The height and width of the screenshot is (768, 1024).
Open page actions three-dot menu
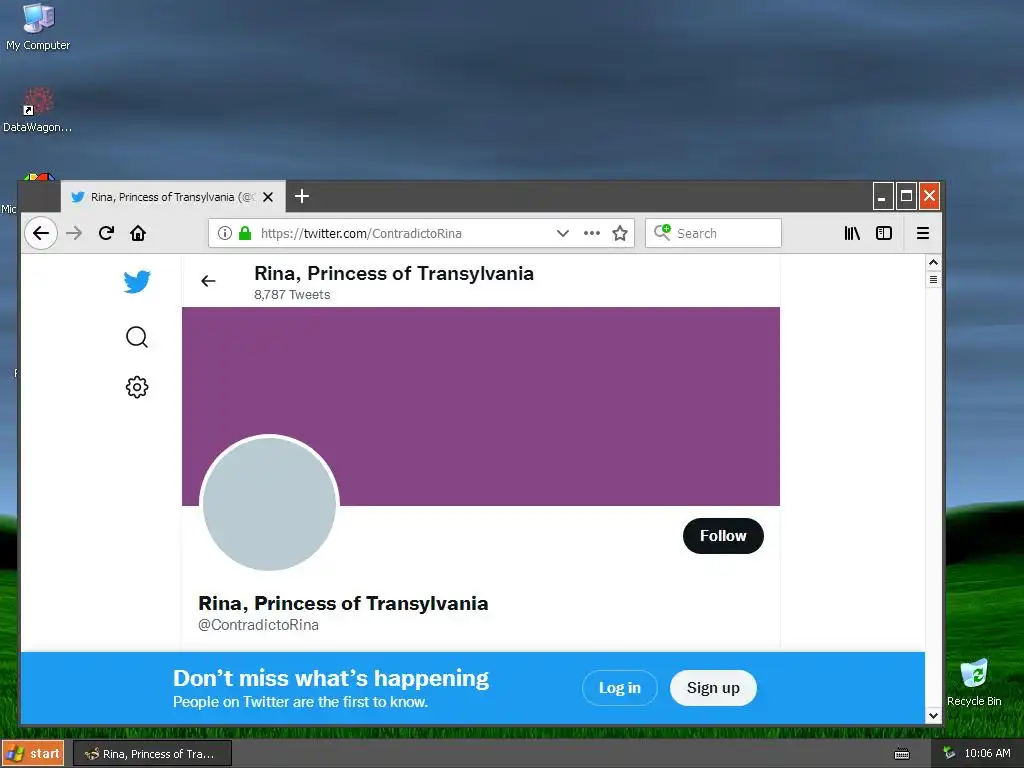tap(592, 233)
